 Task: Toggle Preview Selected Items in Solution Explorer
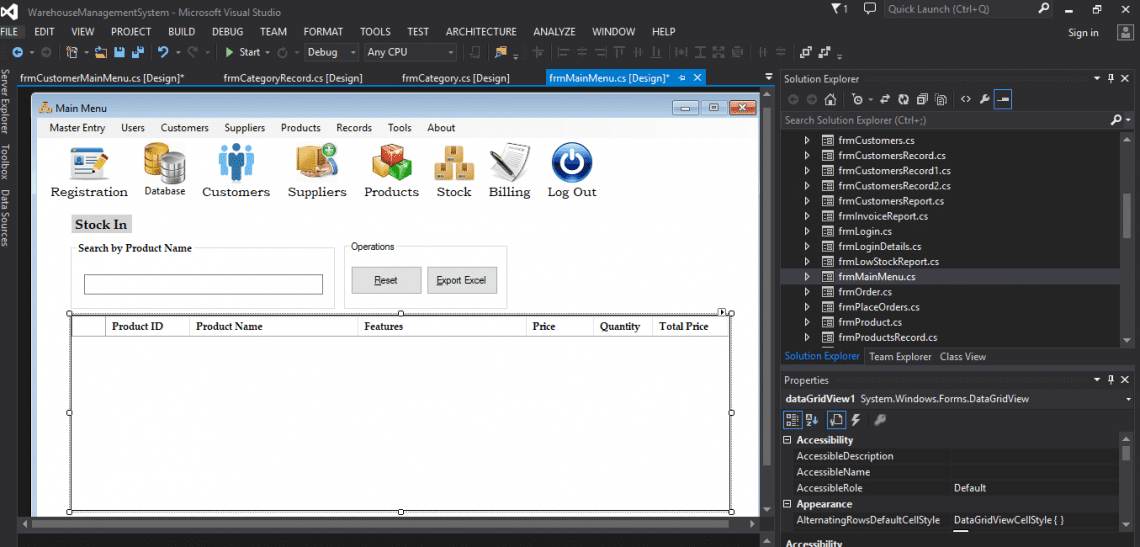tap(1004, 99)
